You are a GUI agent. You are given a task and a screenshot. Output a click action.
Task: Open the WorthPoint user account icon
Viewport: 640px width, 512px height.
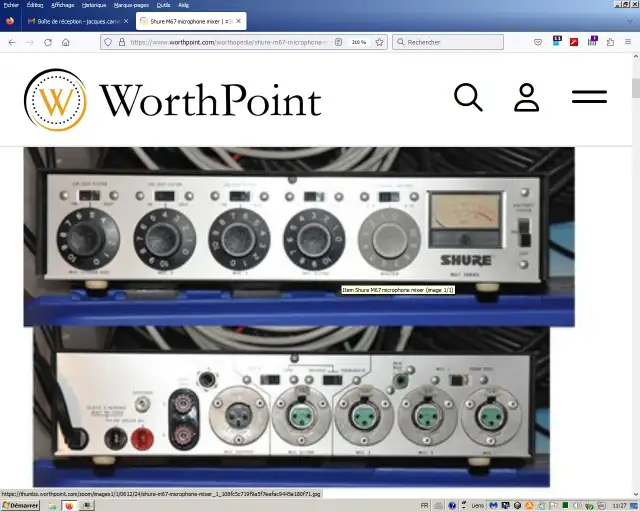[x=527, y=97]
